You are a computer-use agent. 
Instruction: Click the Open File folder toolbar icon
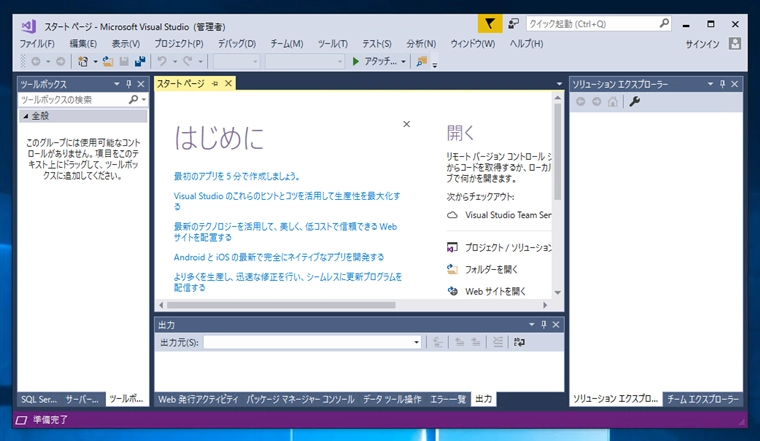pos(109,62)
